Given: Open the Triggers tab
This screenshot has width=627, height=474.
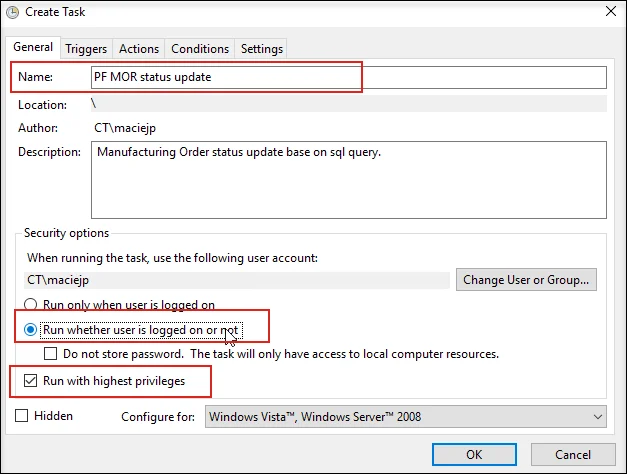Looking at the screenshot, I should click(x=87, y=48).
